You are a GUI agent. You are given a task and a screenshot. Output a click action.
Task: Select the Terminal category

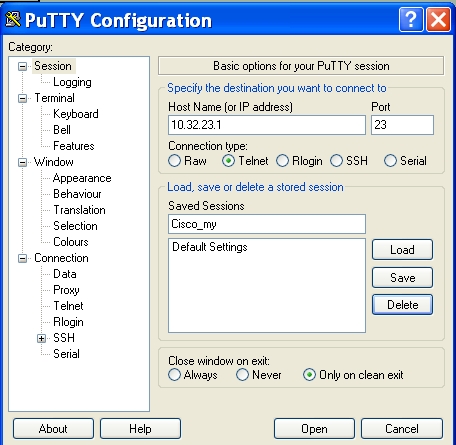(x=55, y=98)
